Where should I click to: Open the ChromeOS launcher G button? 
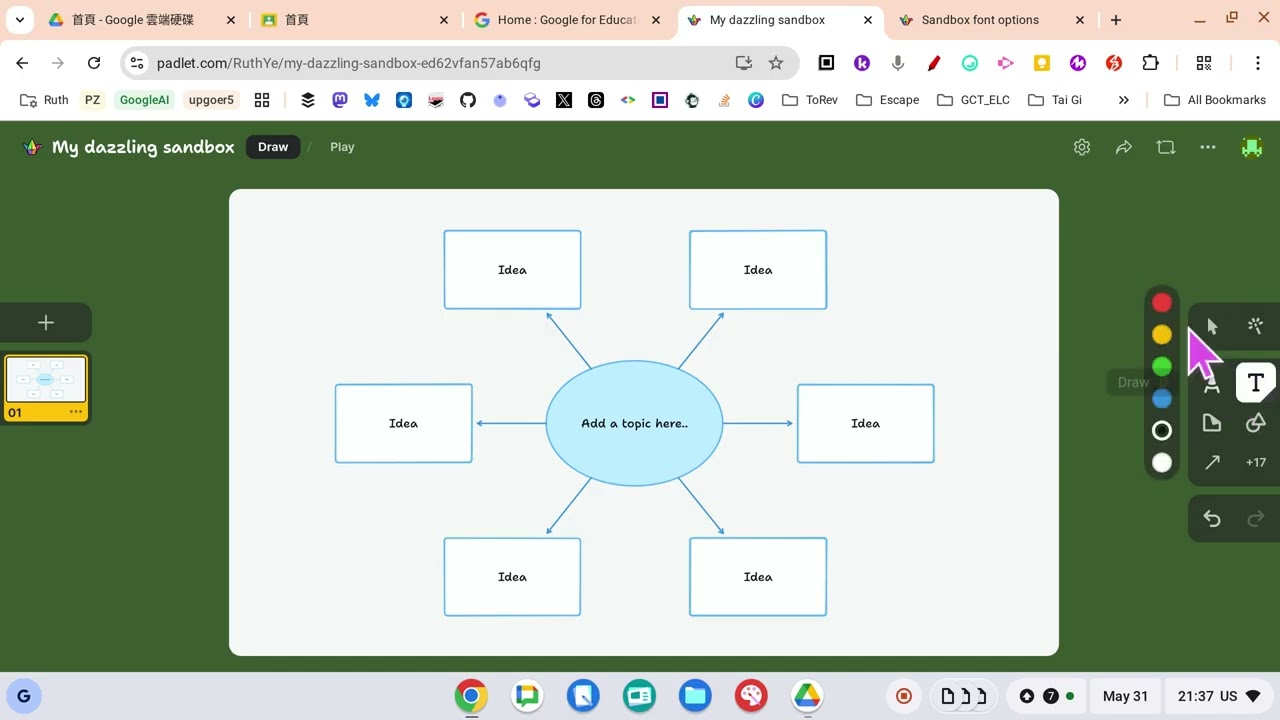click(24, 696)
